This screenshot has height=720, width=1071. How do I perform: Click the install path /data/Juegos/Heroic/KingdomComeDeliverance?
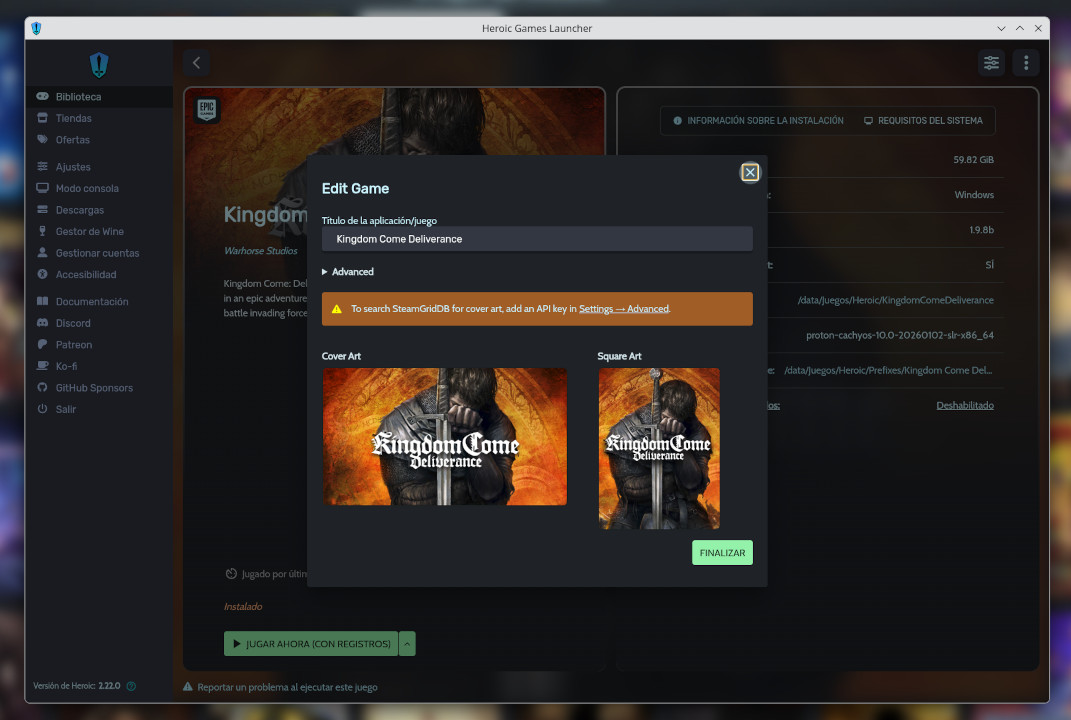click(895, 300)
